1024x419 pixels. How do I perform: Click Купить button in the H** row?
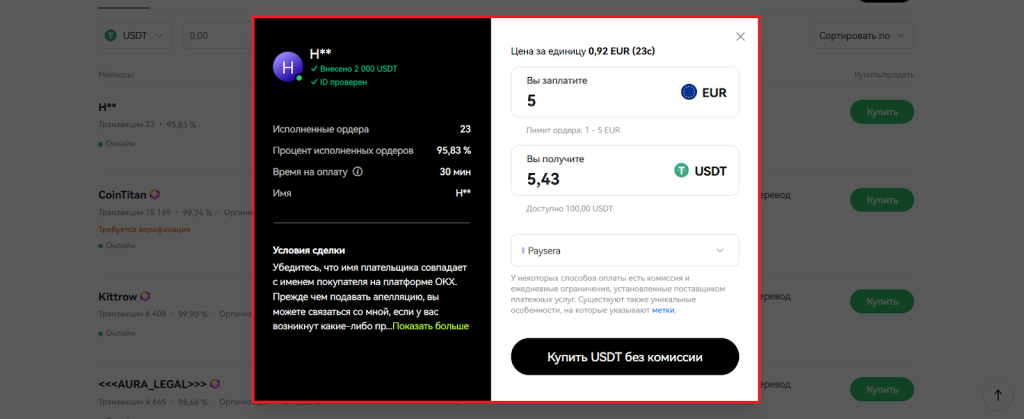882,113
